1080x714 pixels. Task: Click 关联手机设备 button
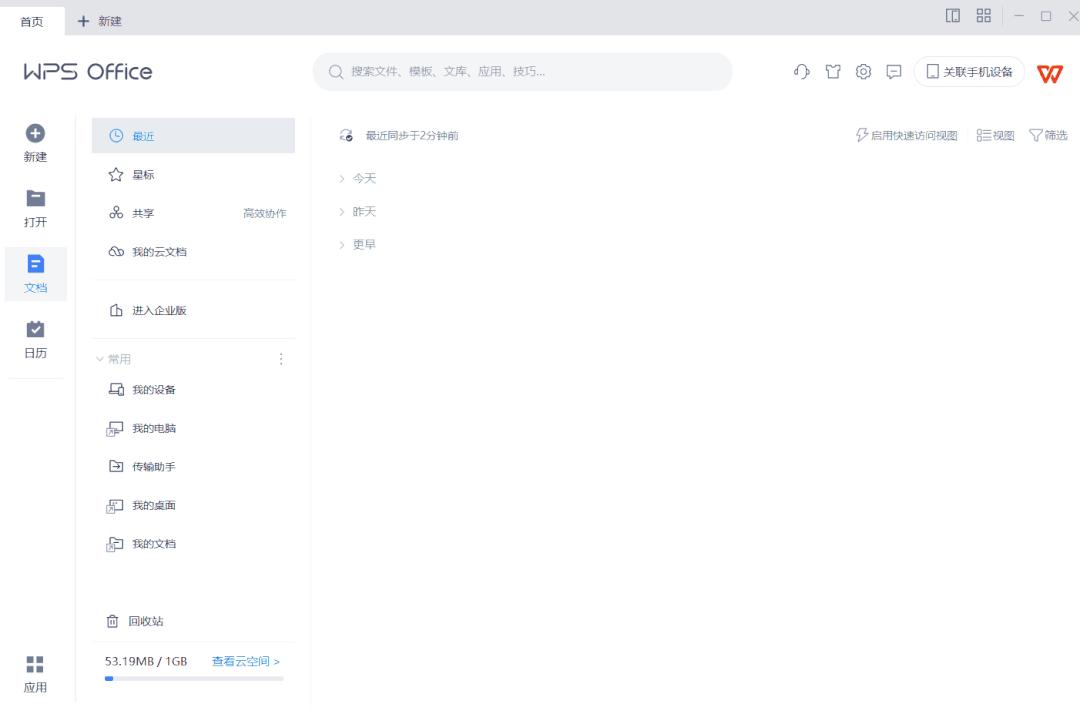[x=969, y=72]
